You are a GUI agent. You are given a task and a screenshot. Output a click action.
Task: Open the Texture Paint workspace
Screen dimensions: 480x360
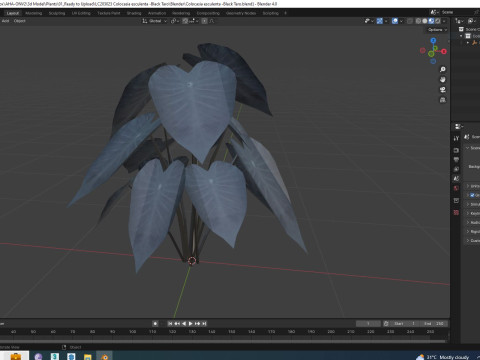109,13
